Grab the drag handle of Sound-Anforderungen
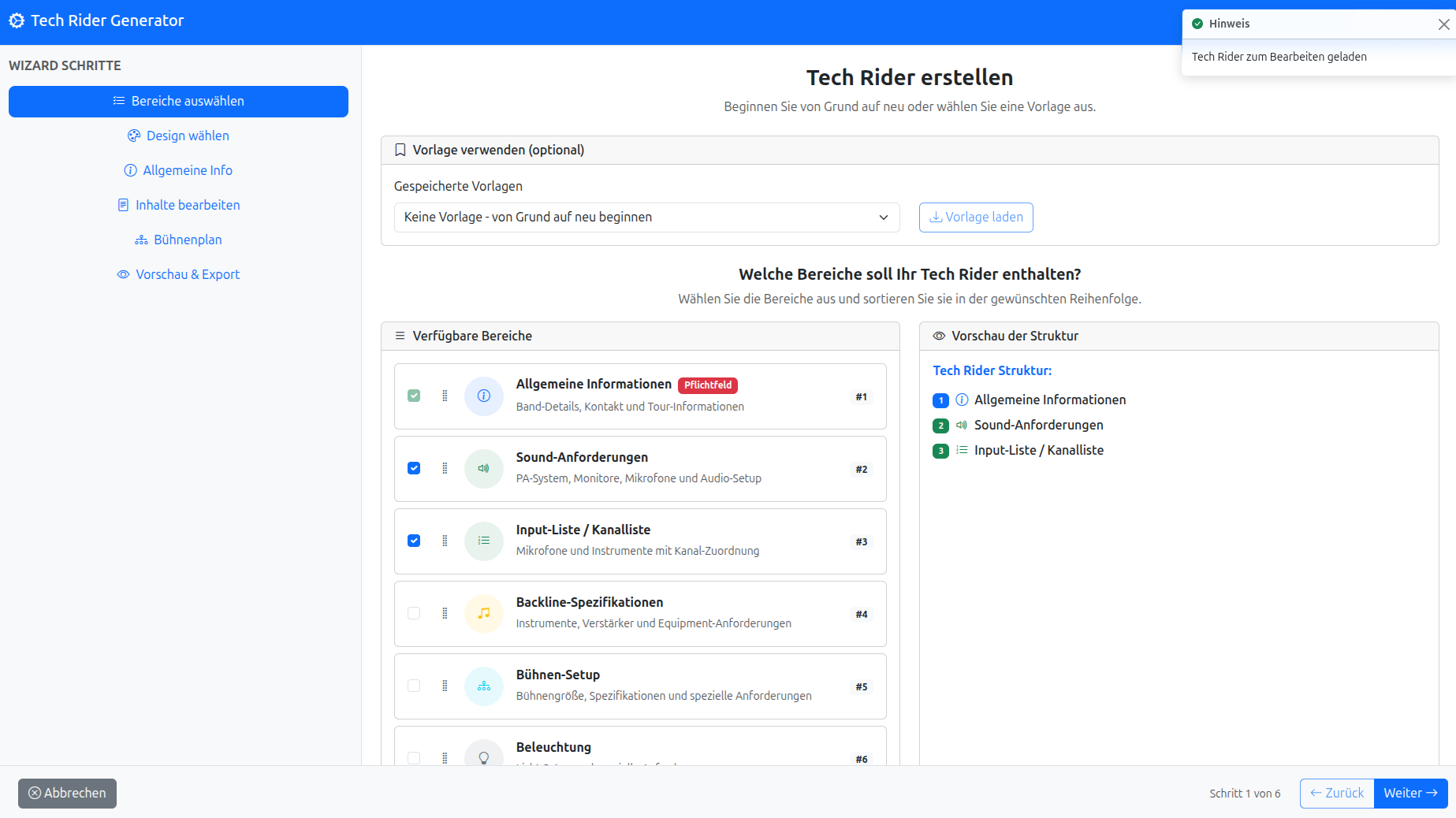This screenshot has height=818, width=1456. (x=445, y=468)
